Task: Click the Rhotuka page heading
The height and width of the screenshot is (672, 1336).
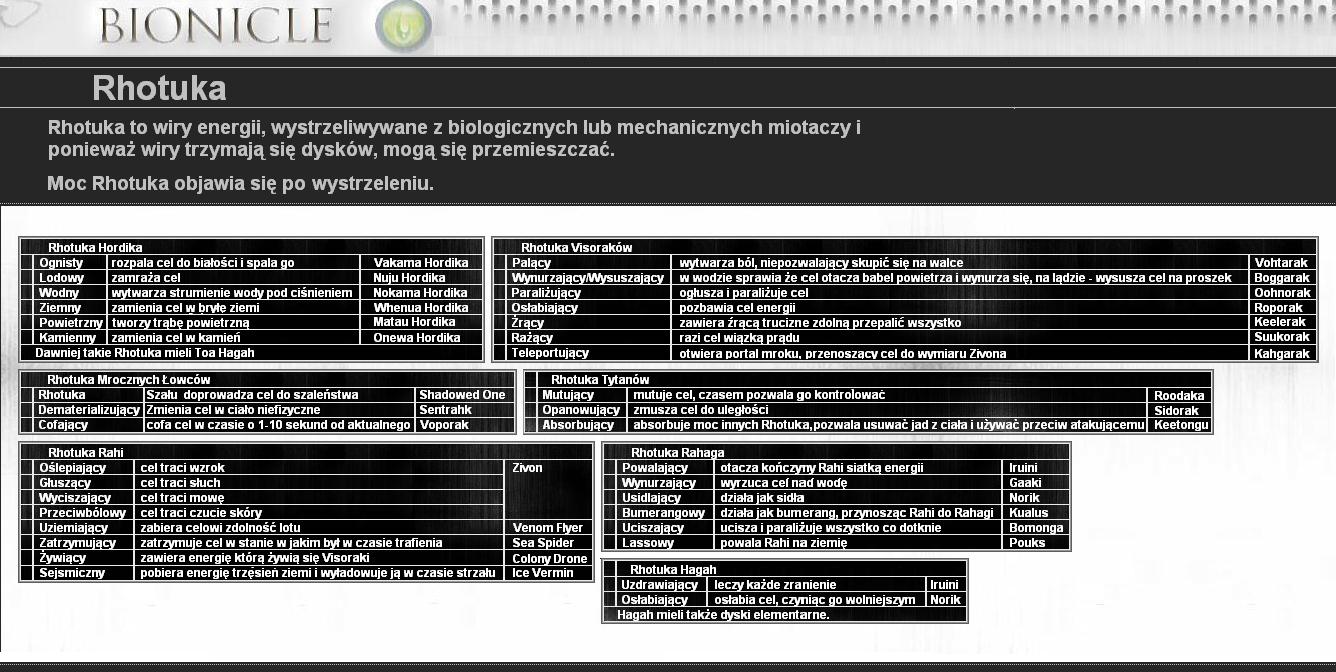Action: point(159,88)
